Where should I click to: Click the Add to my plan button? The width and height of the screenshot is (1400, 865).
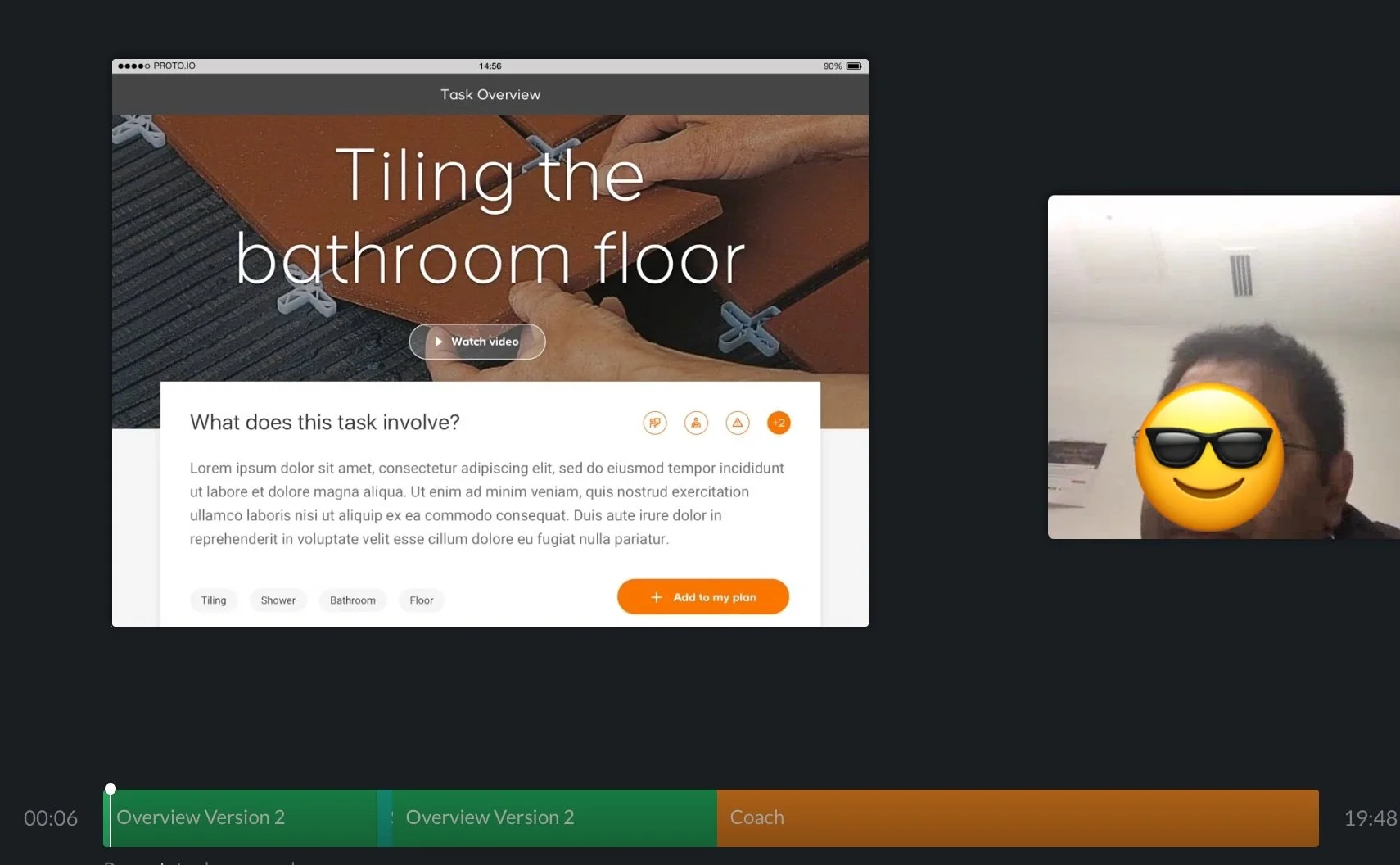click(703, 597)
